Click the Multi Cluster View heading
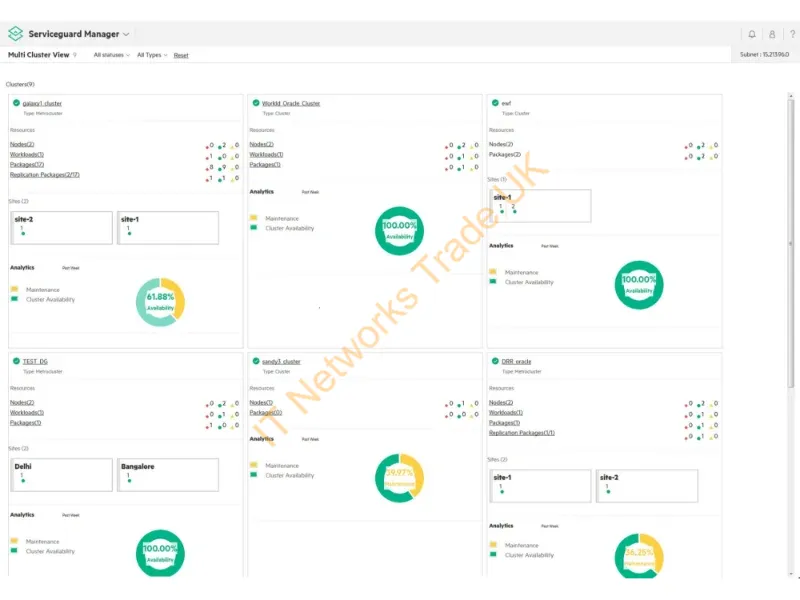The image size is (800, 600). [38, 55]
